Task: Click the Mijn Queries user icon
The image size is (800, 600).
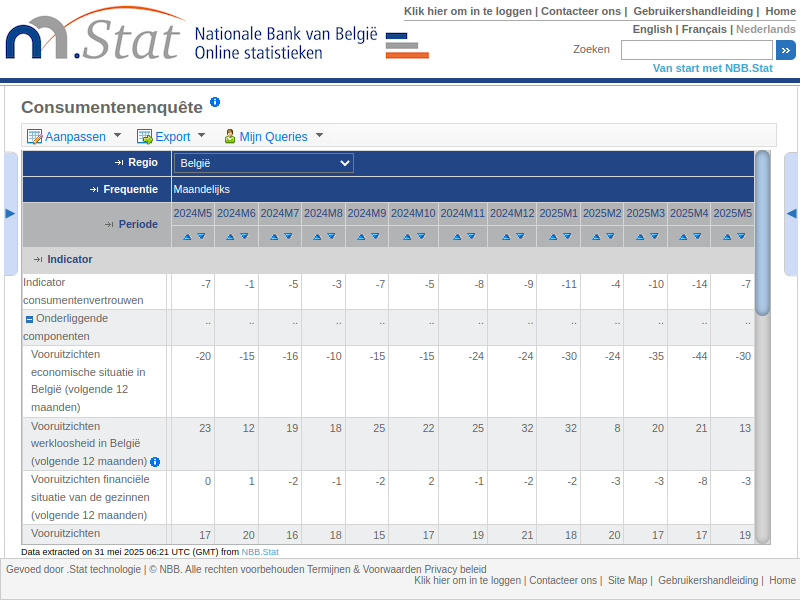Action: tap(230, 137)
